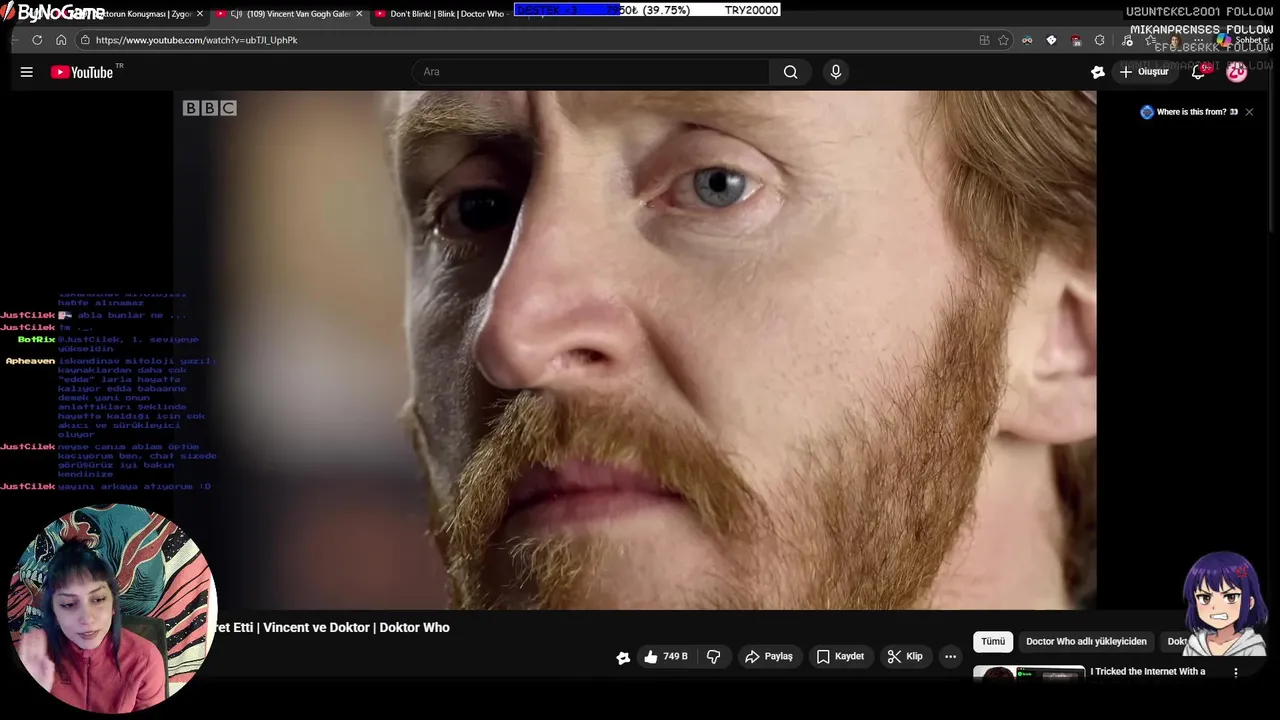Screen dimensions: 1280x720
Task: Close the Vincent Van Gogh Galer tab
Action: (359, 14)
